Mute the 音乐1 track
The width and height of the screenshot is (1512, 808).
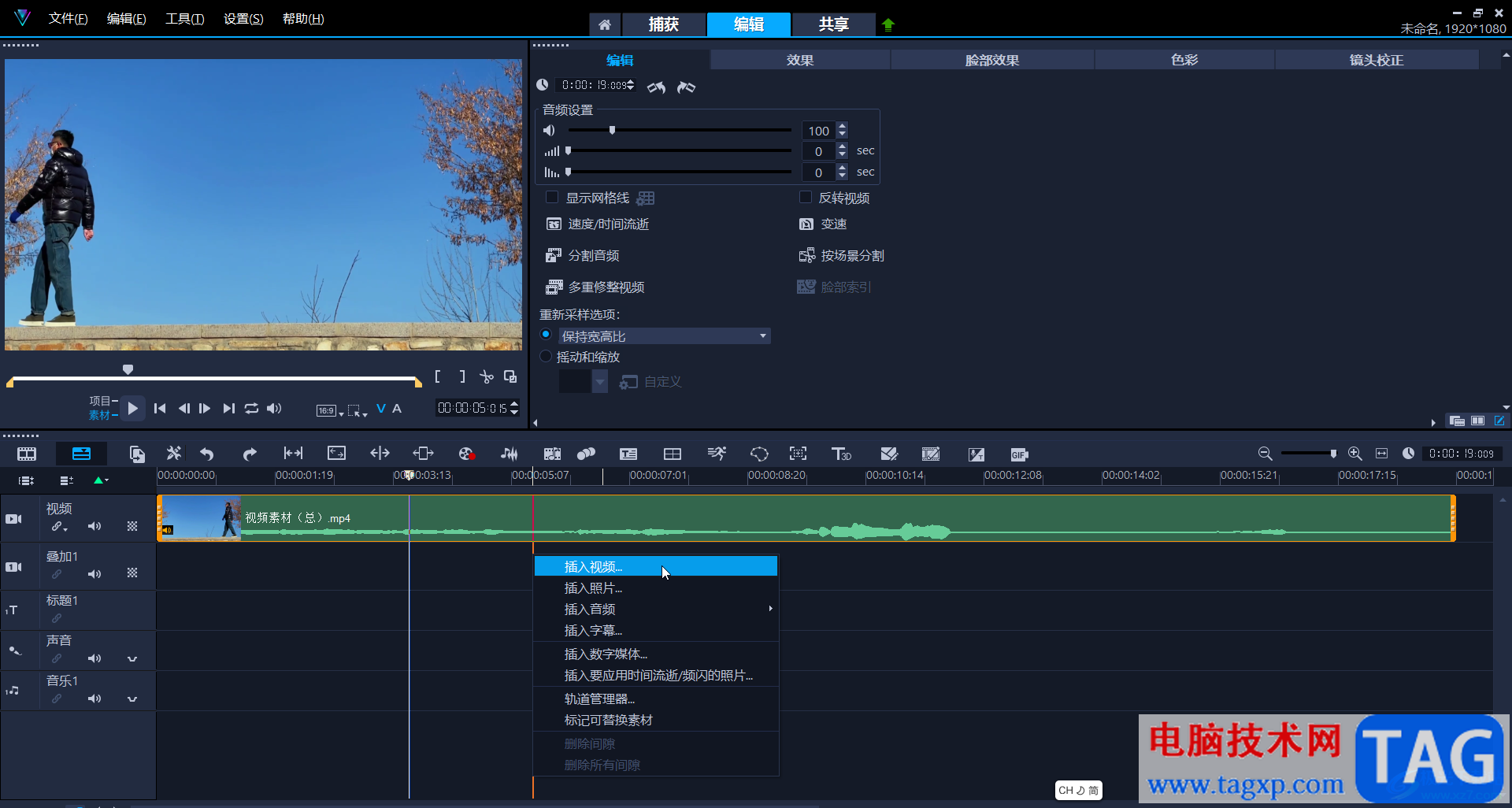pyautogui.click(x=94, y=699)
